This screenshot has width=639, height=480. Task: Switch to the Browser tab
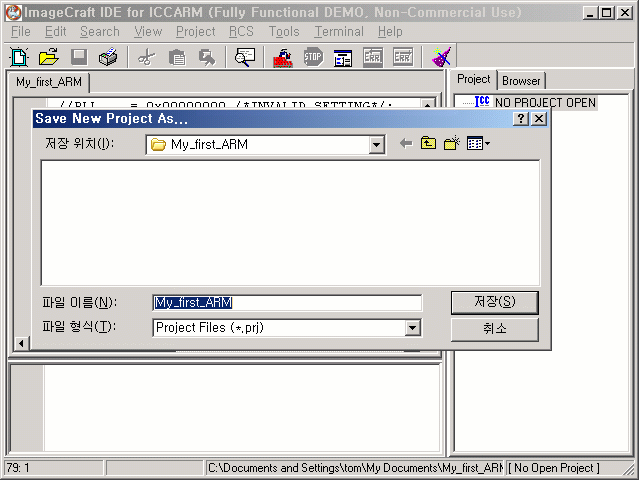[521, 81]
